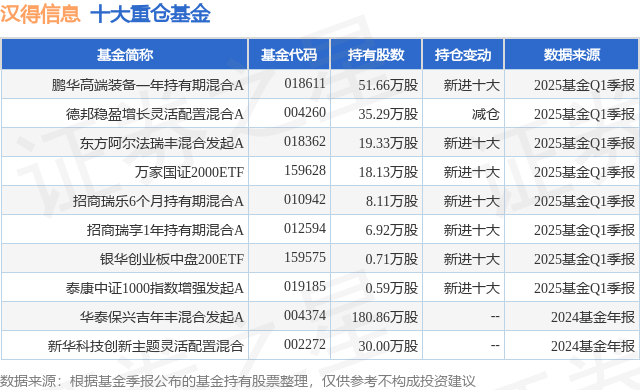
Task: Click the 180.86万股 holdings cell
Action: 385,317
